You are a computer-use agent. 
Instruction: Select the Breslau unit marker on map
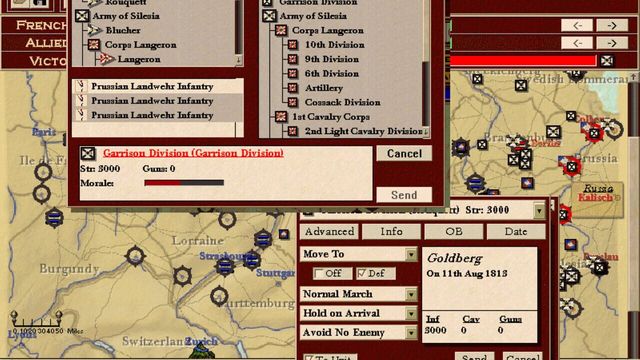[599, 268]
